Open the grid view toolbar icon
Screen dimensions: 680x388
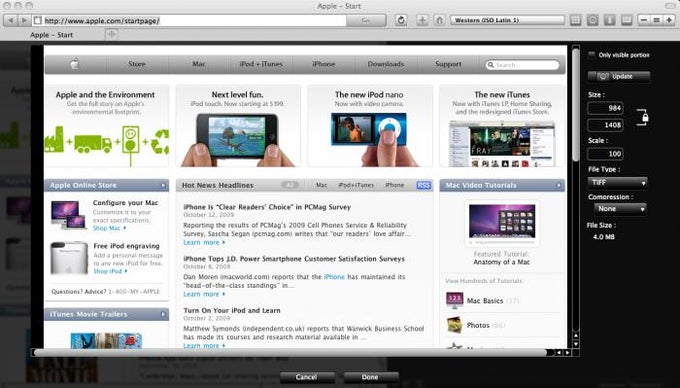coord(575,20)
